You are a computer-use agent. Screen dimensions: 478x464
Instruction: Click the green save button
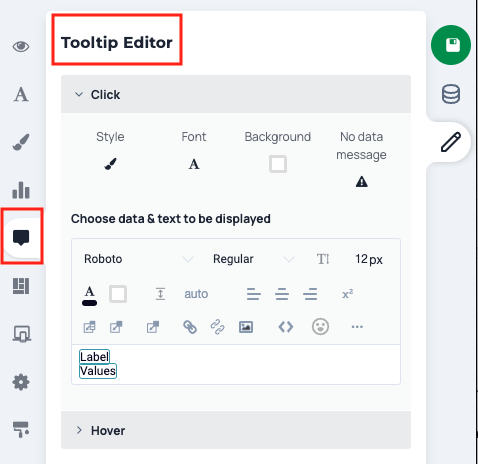coord(451,45)
